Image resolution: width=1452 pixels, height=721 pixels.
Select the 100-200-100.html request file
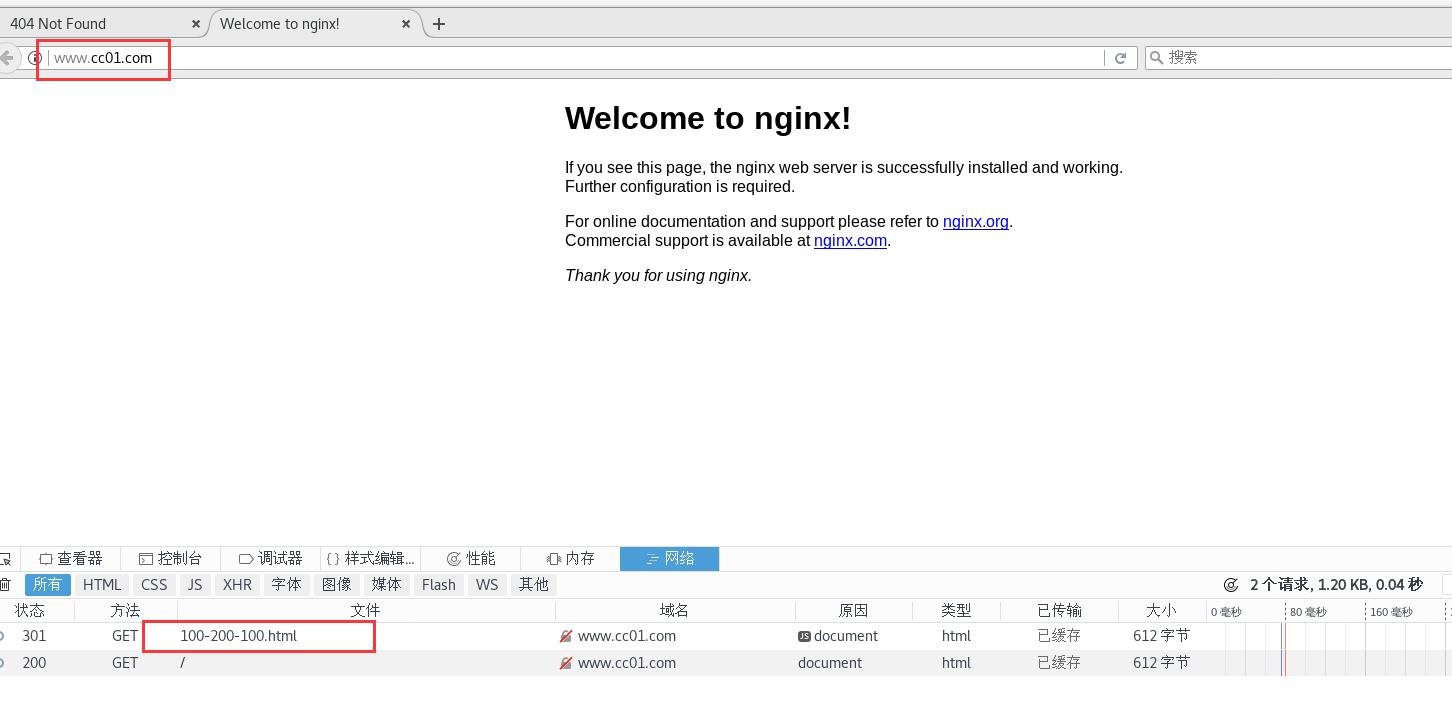tap(239, 636)
